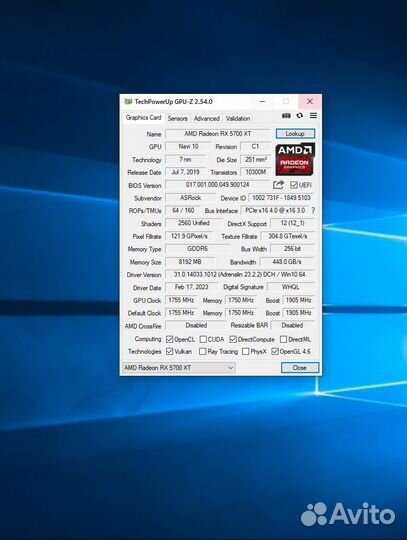The width and height of the screenshot is (407, 540).
Task: Switch to the Sensors tab
Action: coord(177,118)
